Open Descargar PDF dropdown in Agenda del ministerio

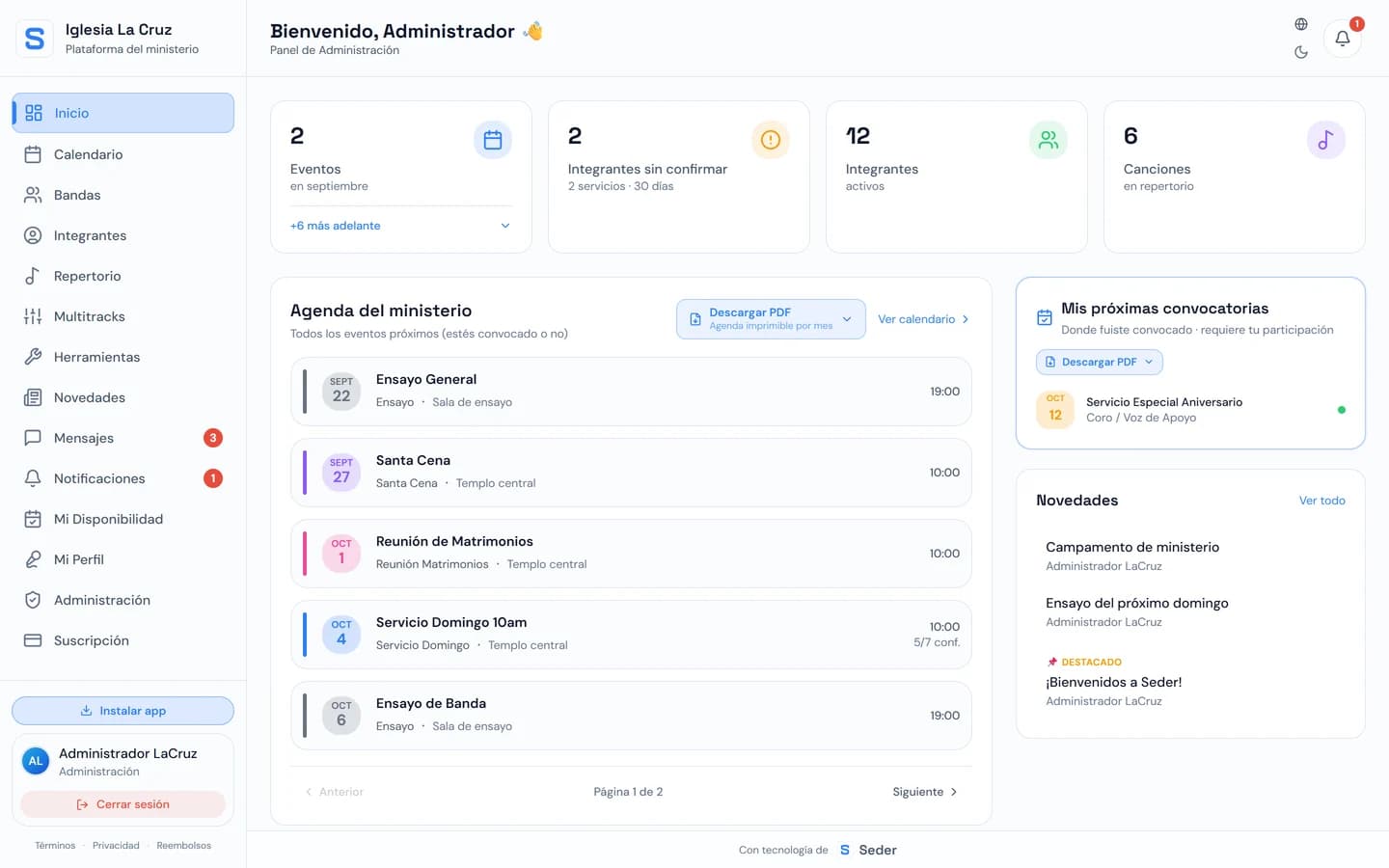coord(771,319)
